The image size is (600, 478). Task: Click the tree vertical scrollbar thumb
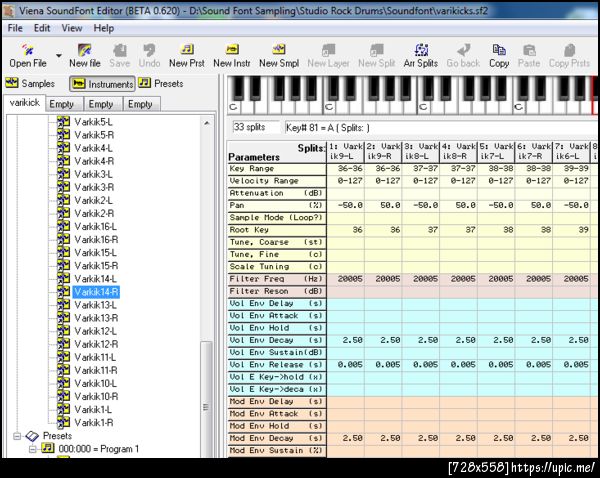click(x=207, y=399)
